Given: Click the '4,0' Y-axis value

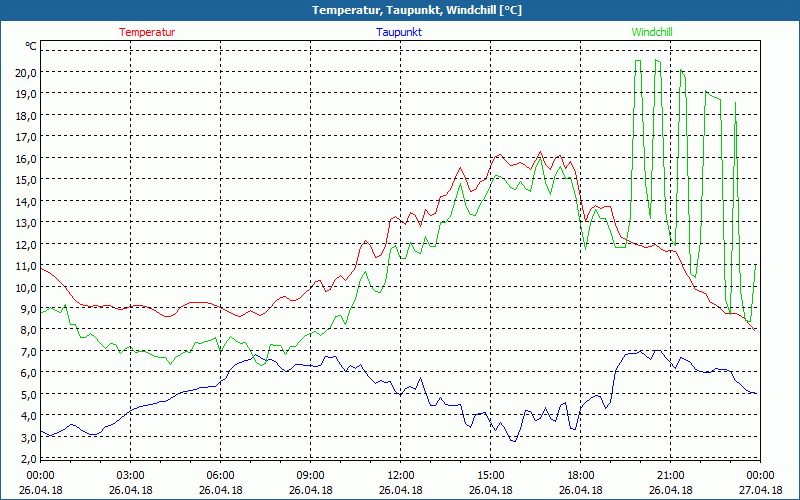Looking at the screenshot, I should [28, 416].
